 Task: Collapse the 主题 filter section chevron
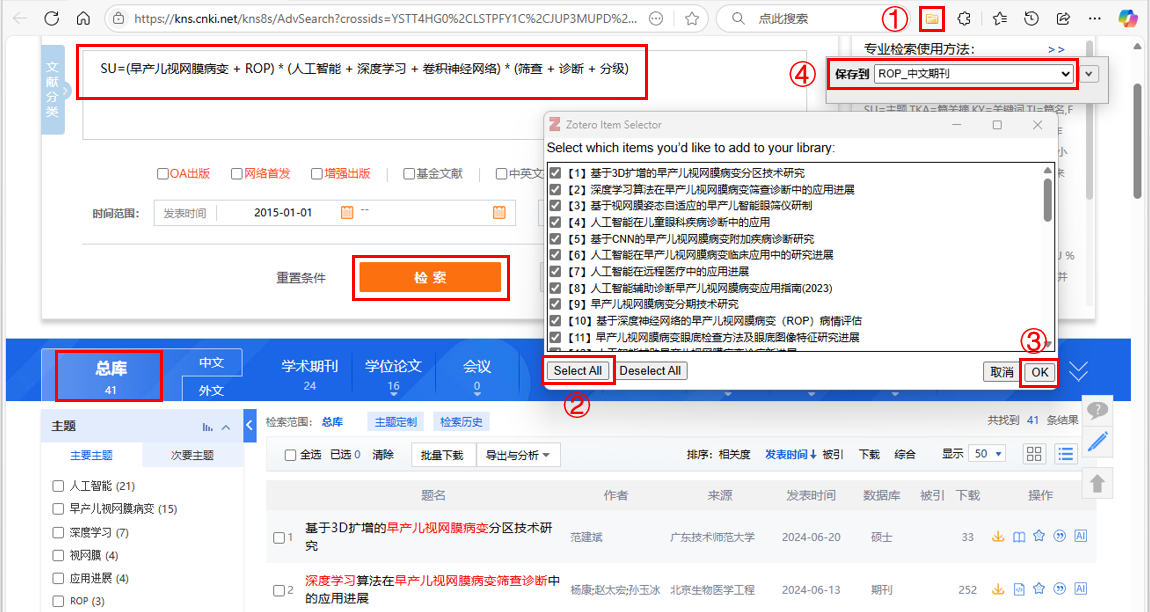[226, 427]
